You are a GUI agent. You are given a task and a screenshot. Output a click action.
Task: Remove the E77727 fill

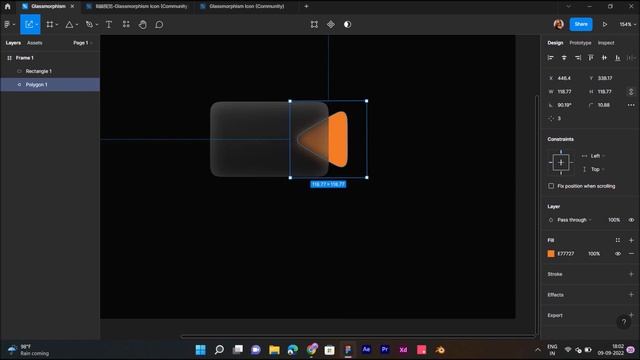[631, 254]
